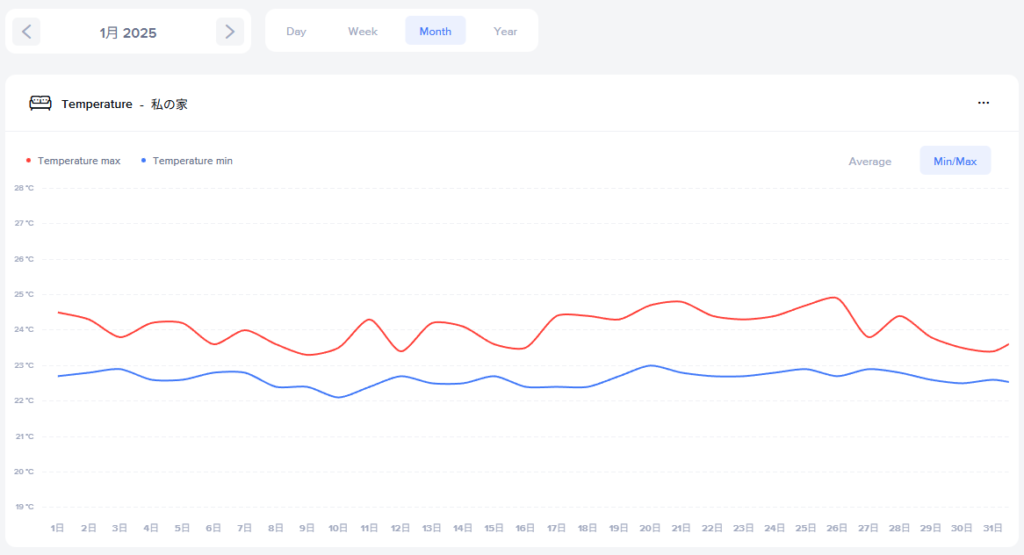Click the red Temperature max legend dot
This screenshot has width=1024, height=555.
point(29,160)
